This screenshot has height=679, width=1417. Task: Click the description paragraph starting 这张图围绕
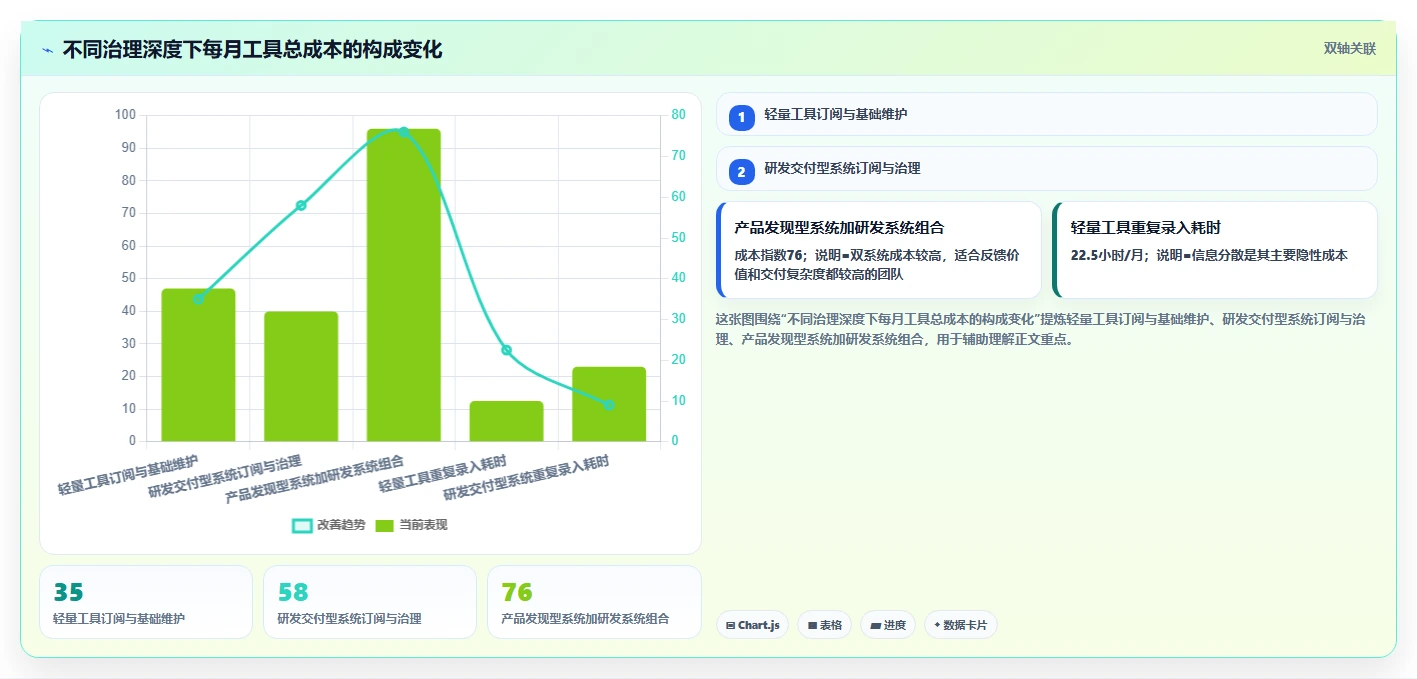click(x=1041, y=329)
